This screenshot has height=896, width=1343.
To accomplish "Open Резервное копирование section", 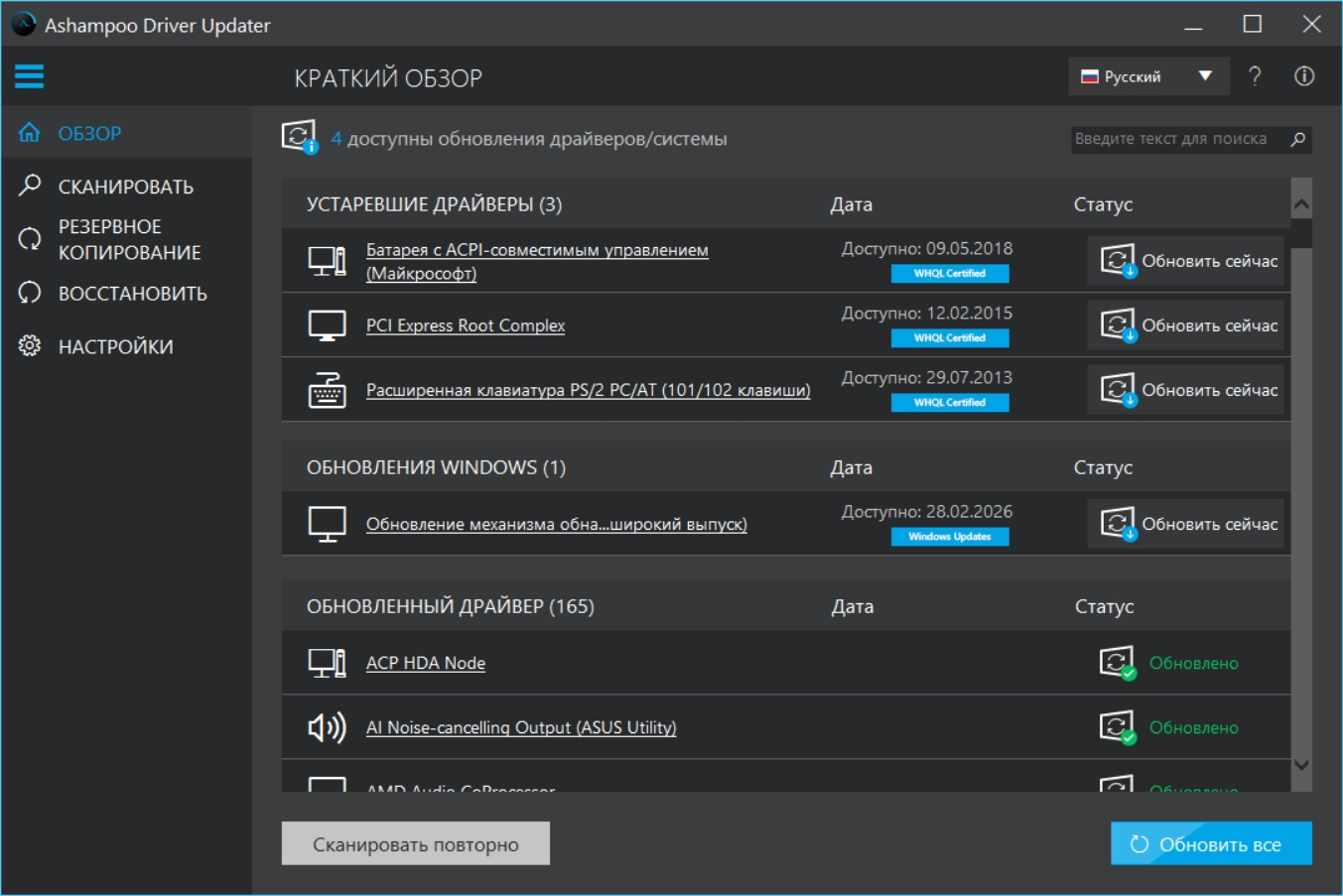I will pos(129,239).
